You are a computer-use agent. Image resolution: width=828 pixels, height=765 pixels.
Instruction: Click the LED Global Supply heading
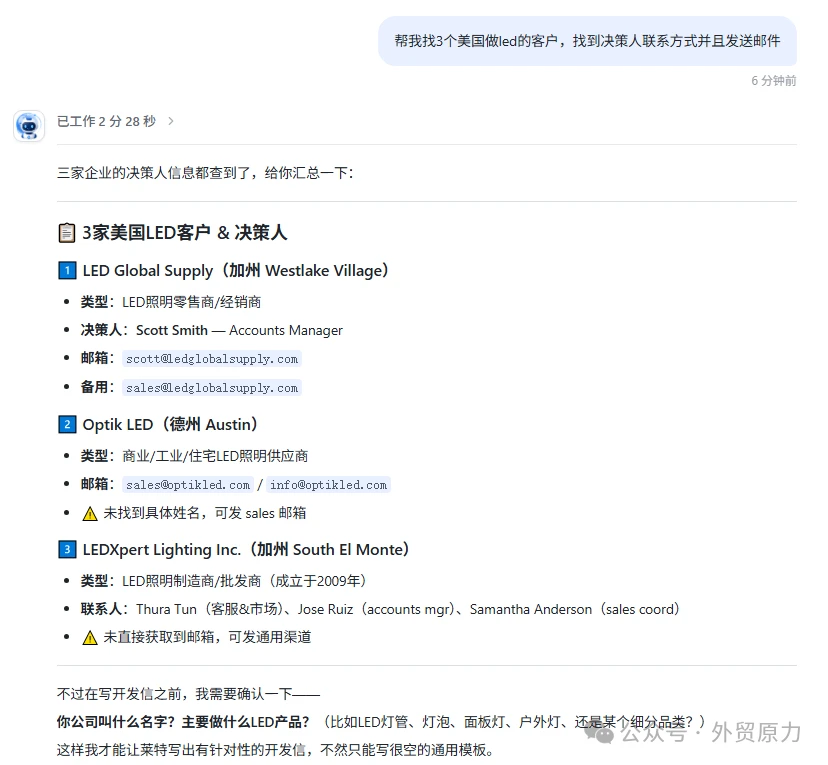[x=236, y=271]
